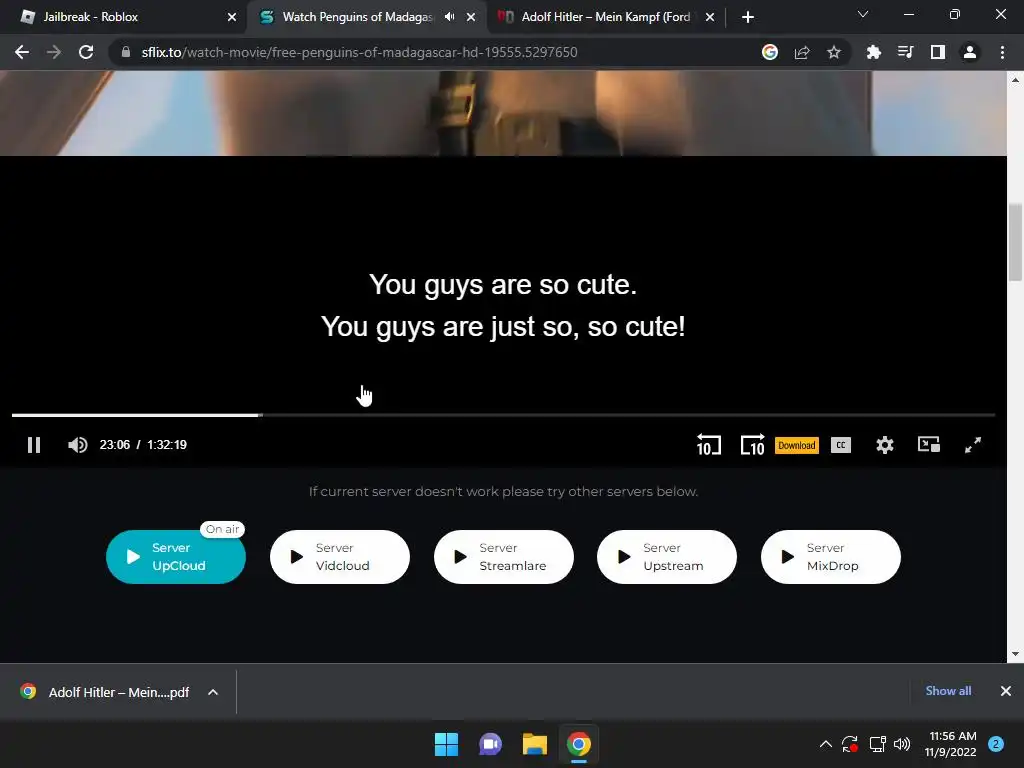
Task: Skip forward 10 seconds in video
Action: 752,445
